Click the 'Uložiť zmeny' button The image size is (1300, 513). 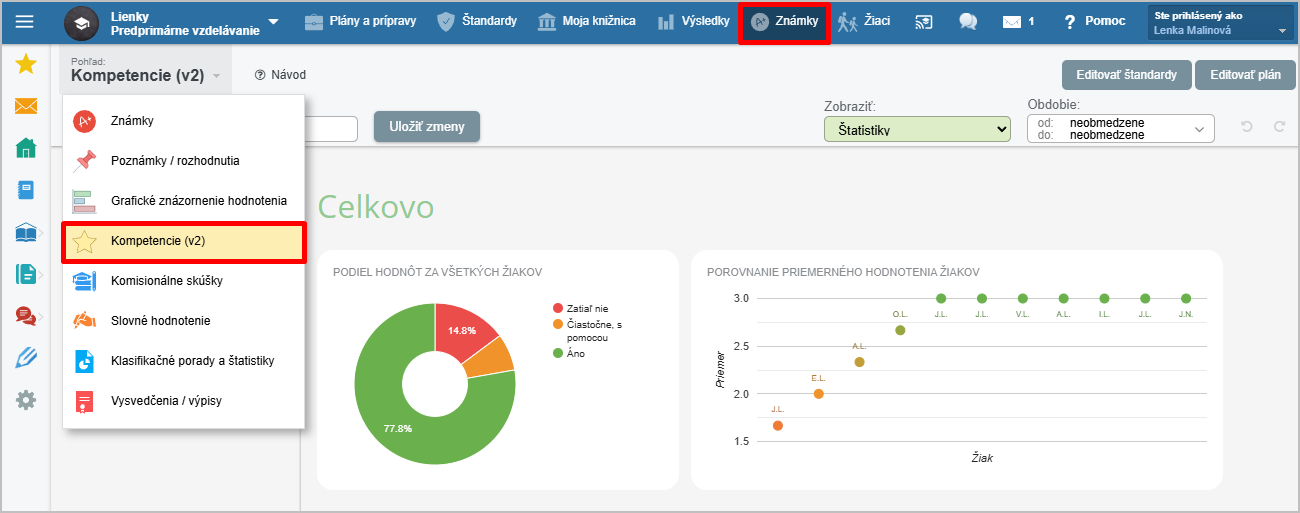click(x=427, y=126)
